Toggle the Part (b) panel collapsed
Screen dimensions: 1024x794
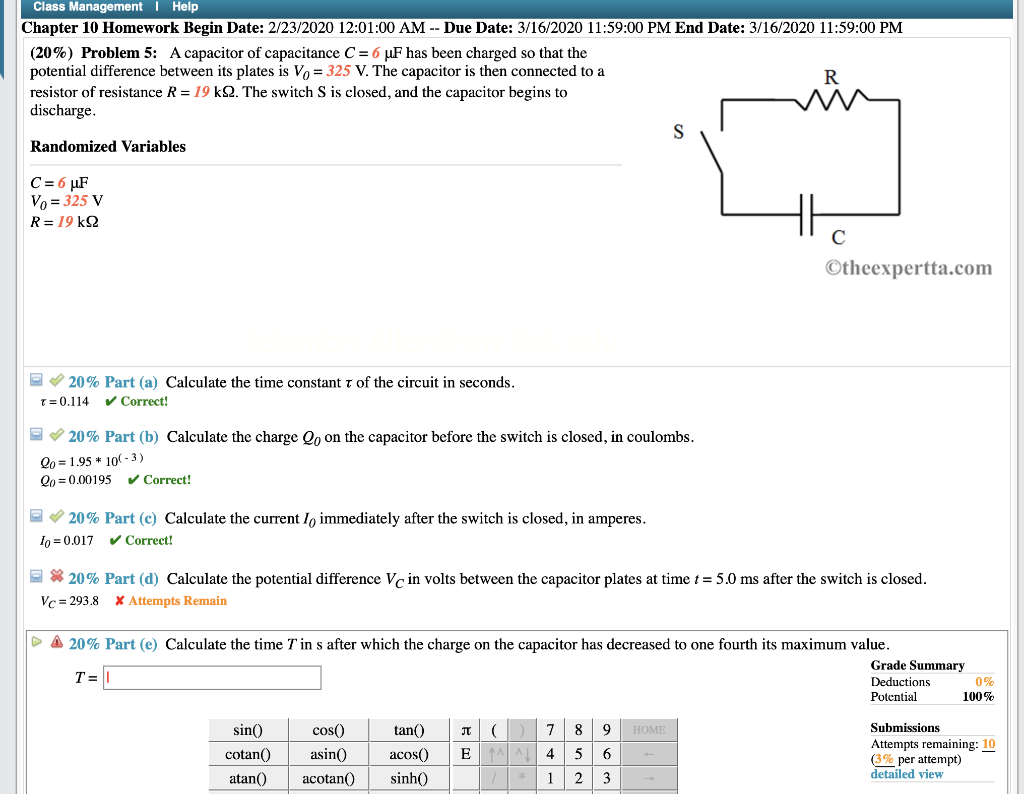click(x=36, y=435)
